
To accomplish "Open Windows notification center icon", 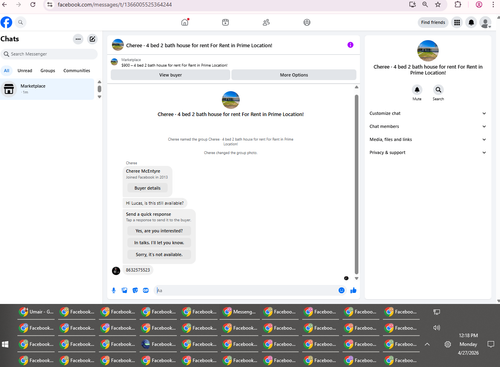I will [491, 344].
